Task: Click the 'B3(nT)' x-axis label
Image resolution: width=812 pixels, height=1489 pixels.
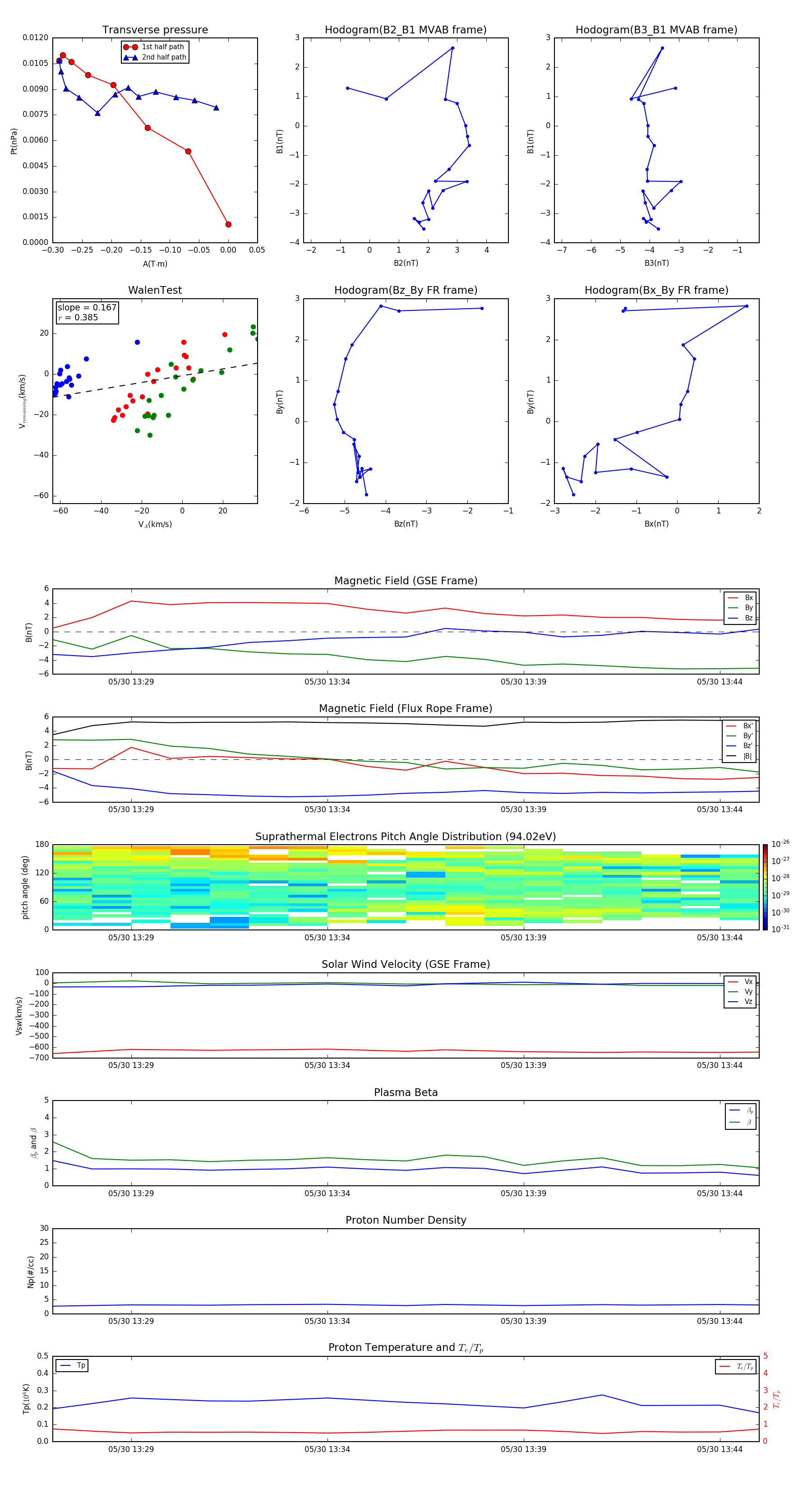Action: pyautogui.click(x=656, y=263)
